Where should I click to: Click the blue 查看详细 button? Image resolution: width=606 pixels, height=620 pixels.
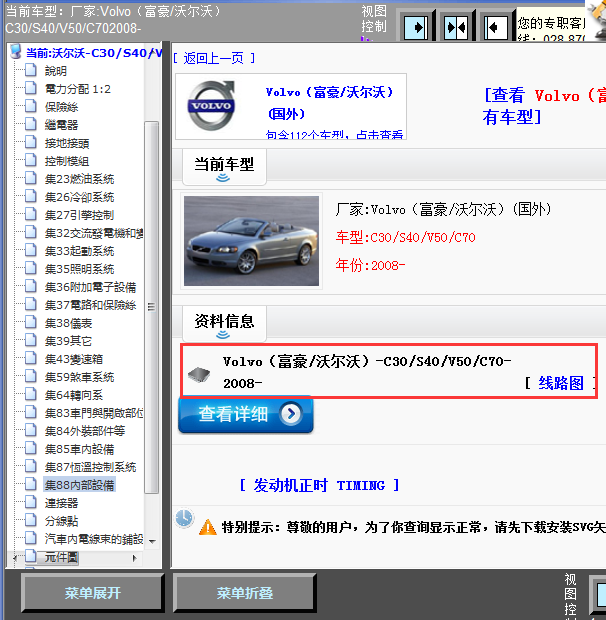click(245, 414)
